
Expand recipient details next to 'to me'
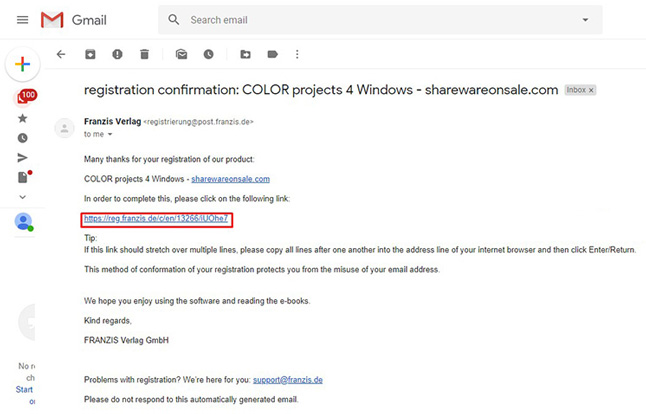[110, 134]
